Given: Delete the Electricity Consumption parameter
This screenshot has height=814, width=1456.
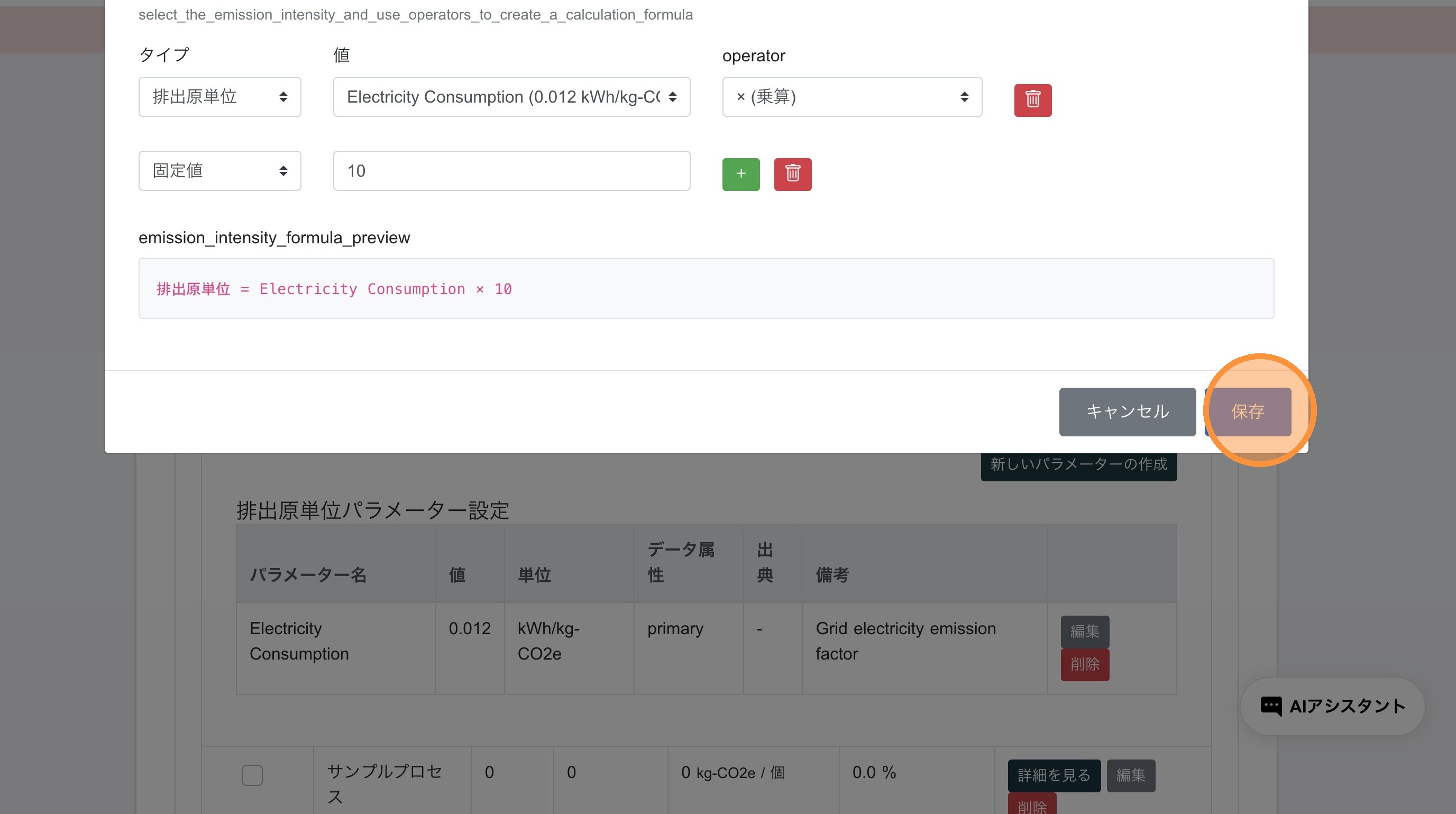Looking at the screenshot, I should pyautogui.click(x=1084, y=664).
